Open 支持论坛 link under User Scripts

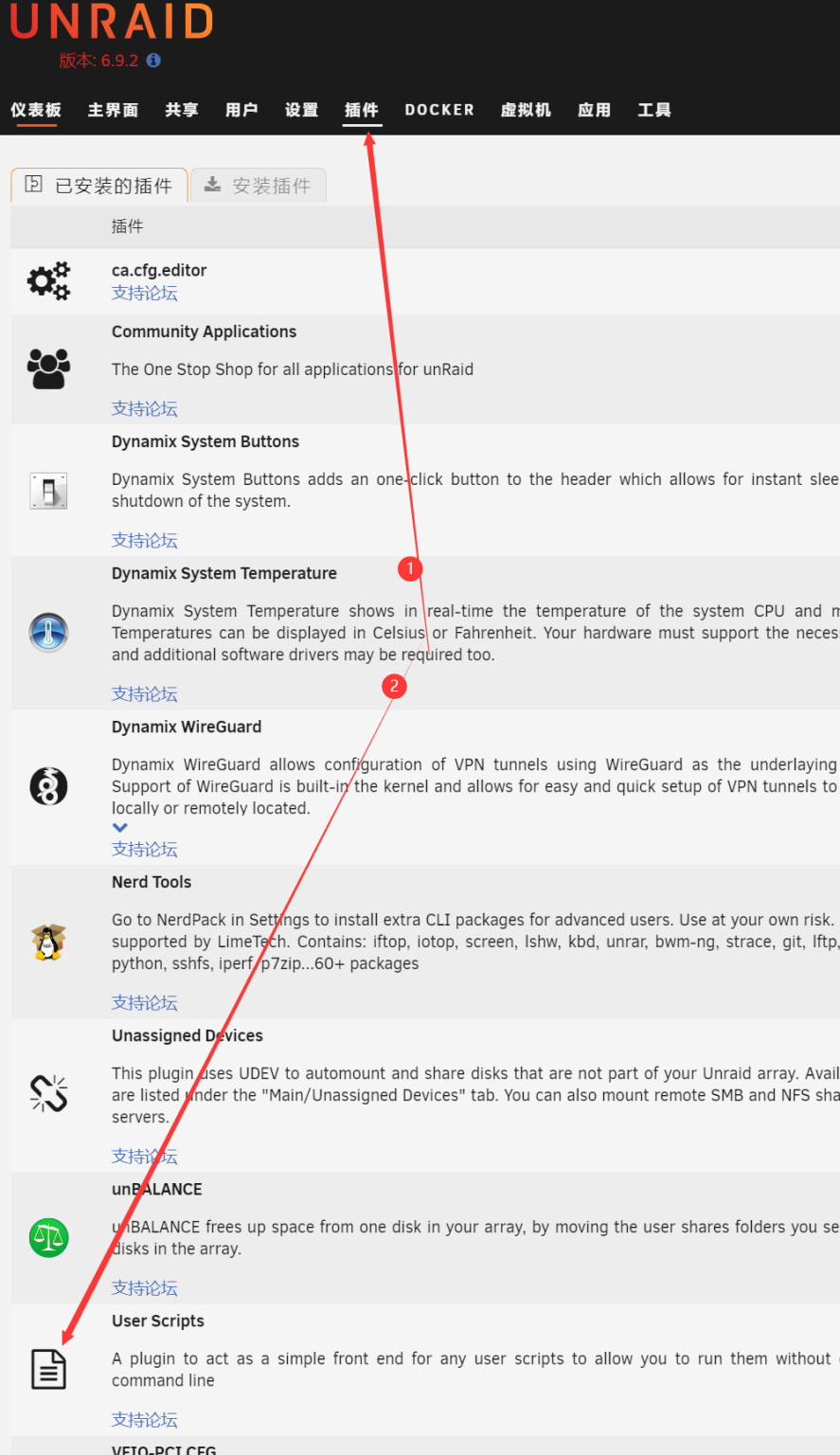[145, 1419]
